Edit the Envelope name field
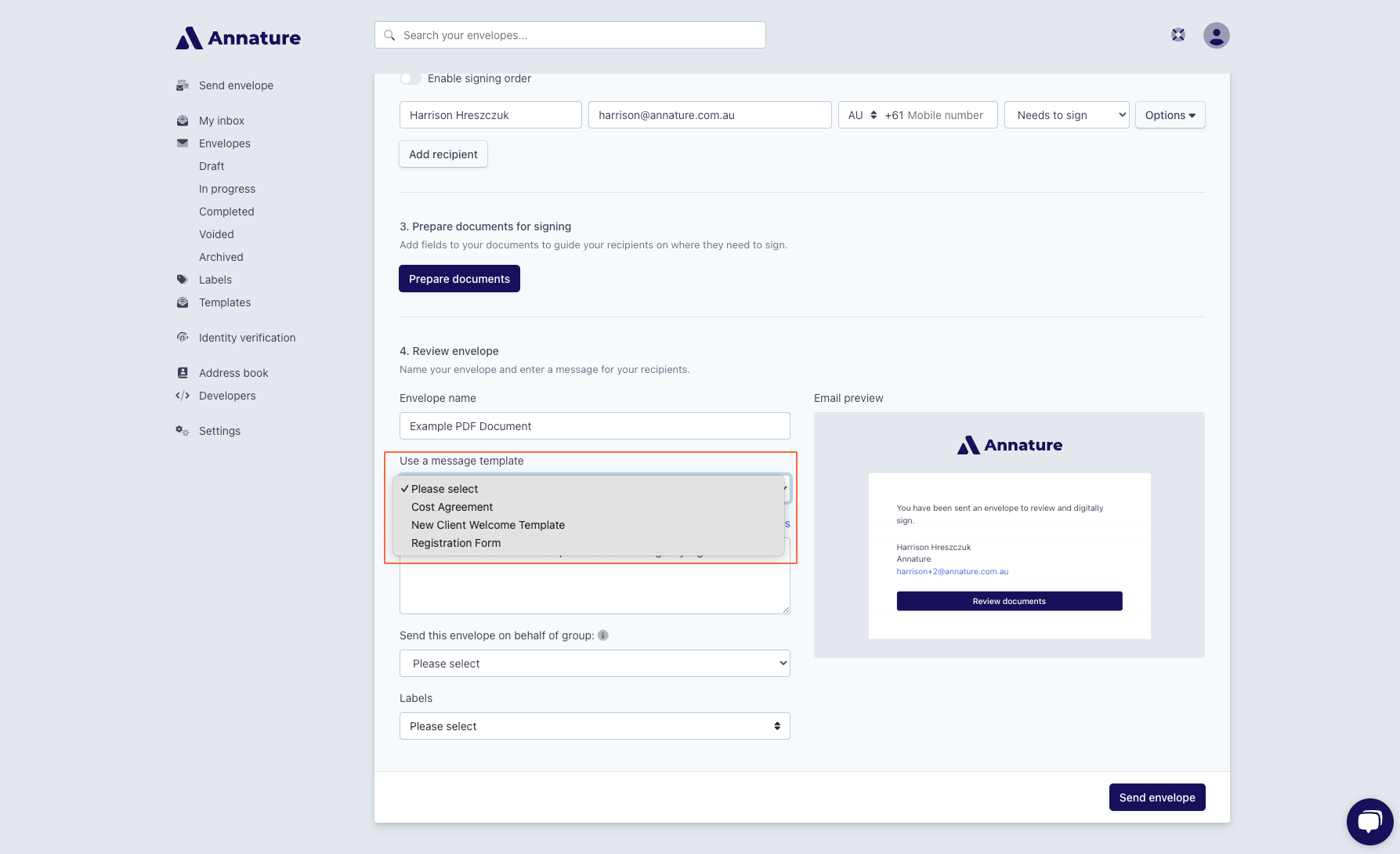The height and width of the screenshot is (854, 1400). 595,426
